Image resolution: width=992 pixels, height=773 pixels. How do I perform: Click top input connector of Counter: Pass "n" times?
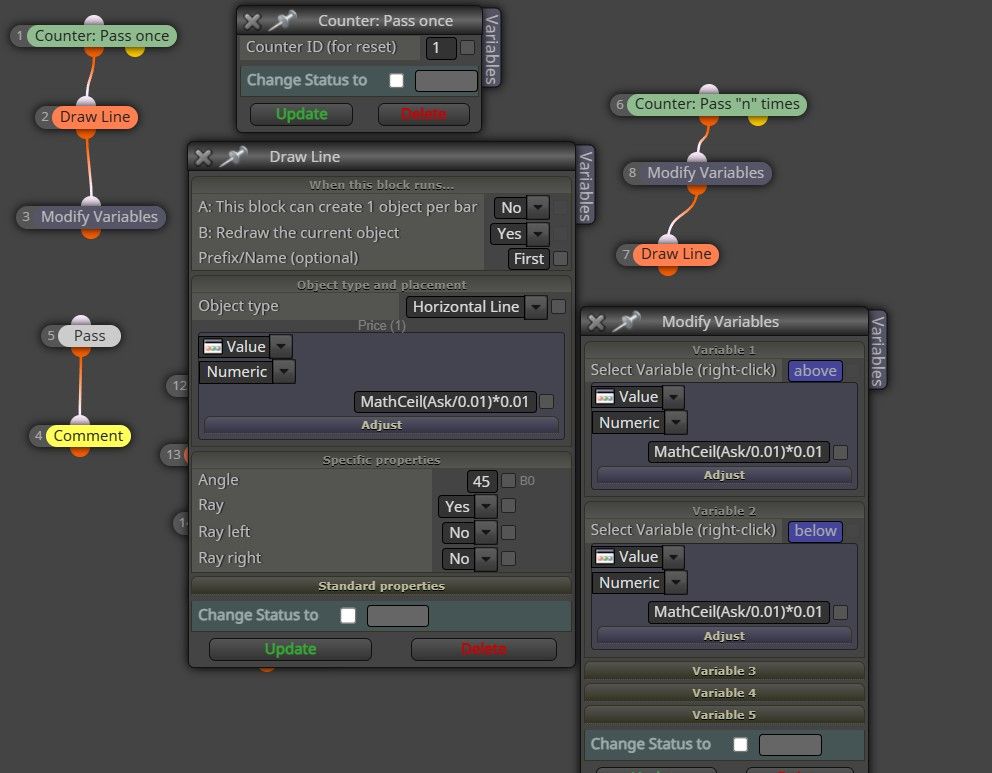click(709, 89)
